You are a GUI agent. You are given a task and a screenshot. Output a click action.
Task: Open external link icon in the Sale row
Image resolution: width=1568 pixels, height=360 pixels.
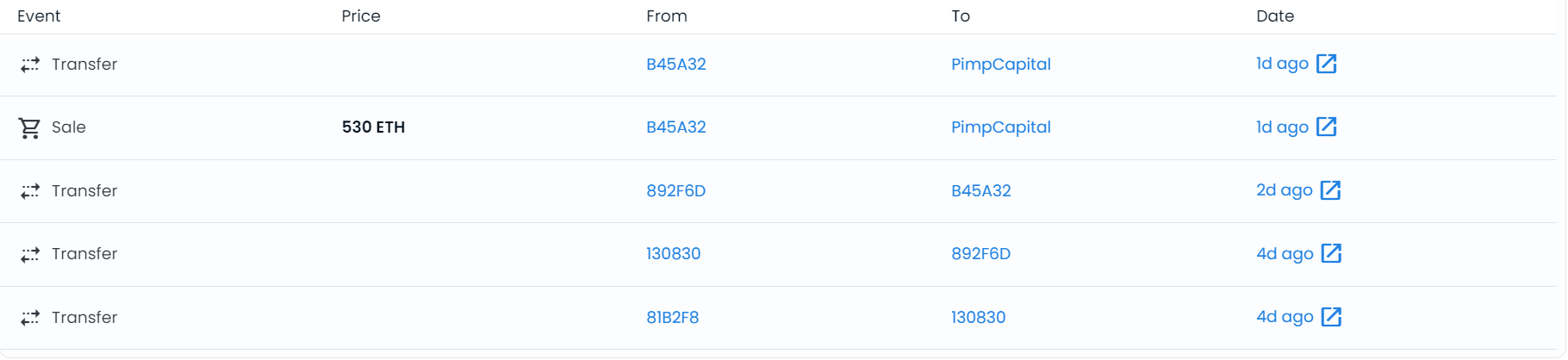click(1327, 127)
